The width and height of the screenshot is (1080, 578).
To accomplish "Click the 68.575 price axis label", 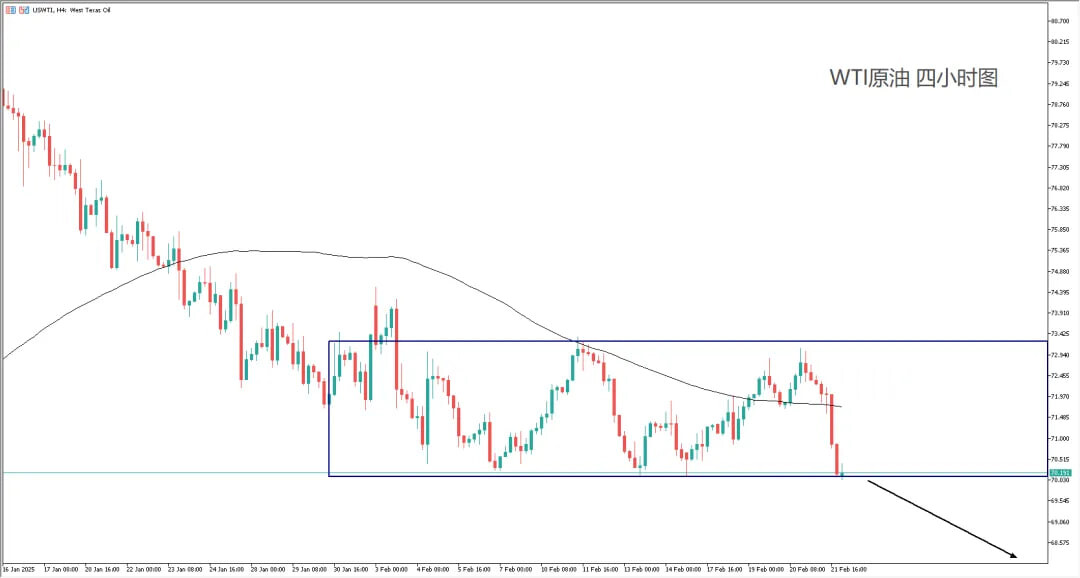I will tap(1059, 543).
